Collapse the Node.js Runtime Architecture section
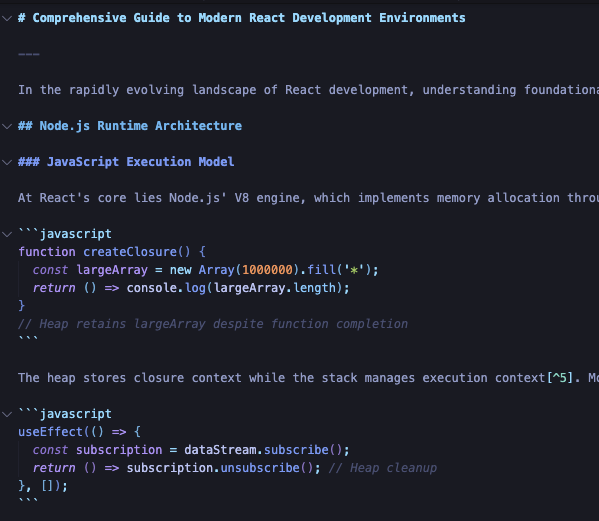Image resolution: width=599 pixels, height=521 pixels. 7,126
